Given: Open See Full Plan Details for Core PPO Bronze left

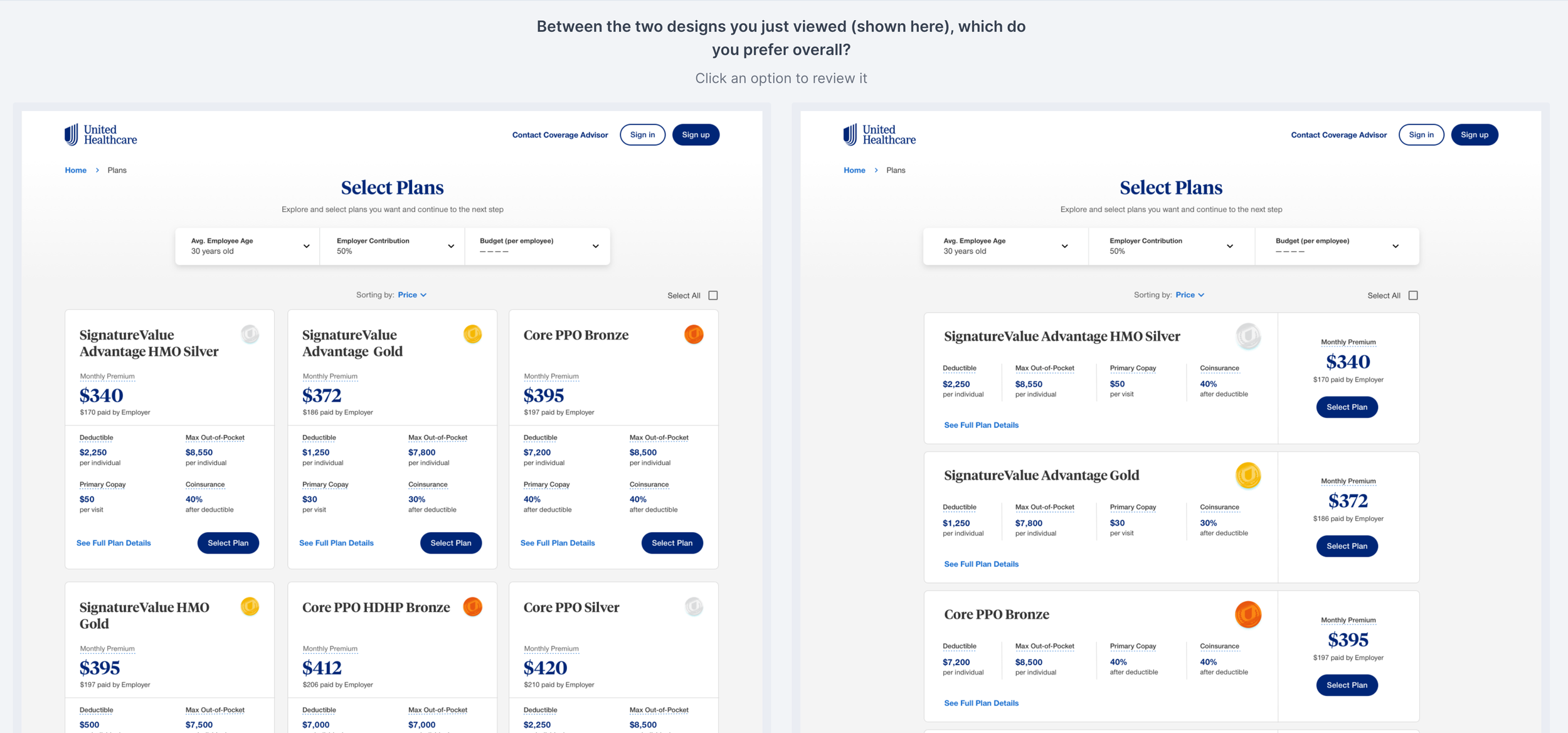Looking at the screenshot, I should [x=558, y=543].
